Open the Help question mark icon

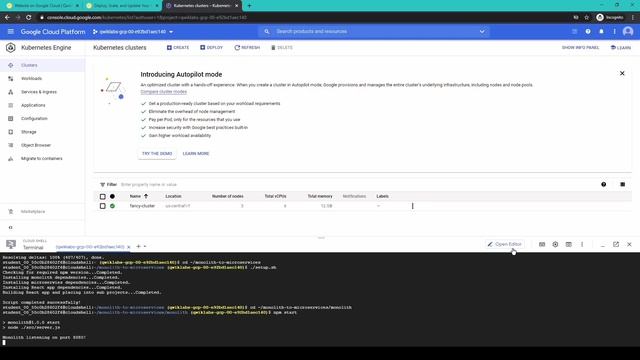[588, 31]
